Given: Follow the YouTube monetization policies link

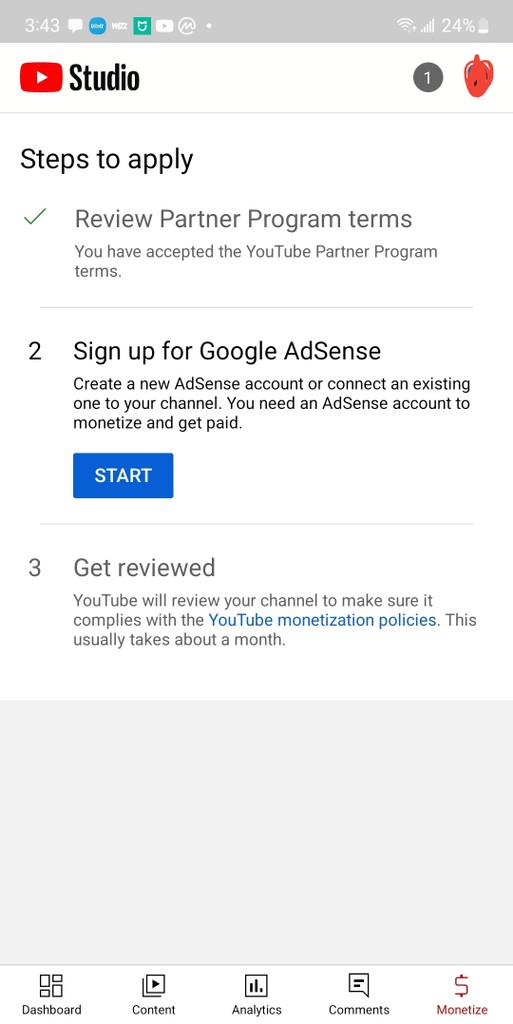Looking at the screenshot, I should [322, 619].
